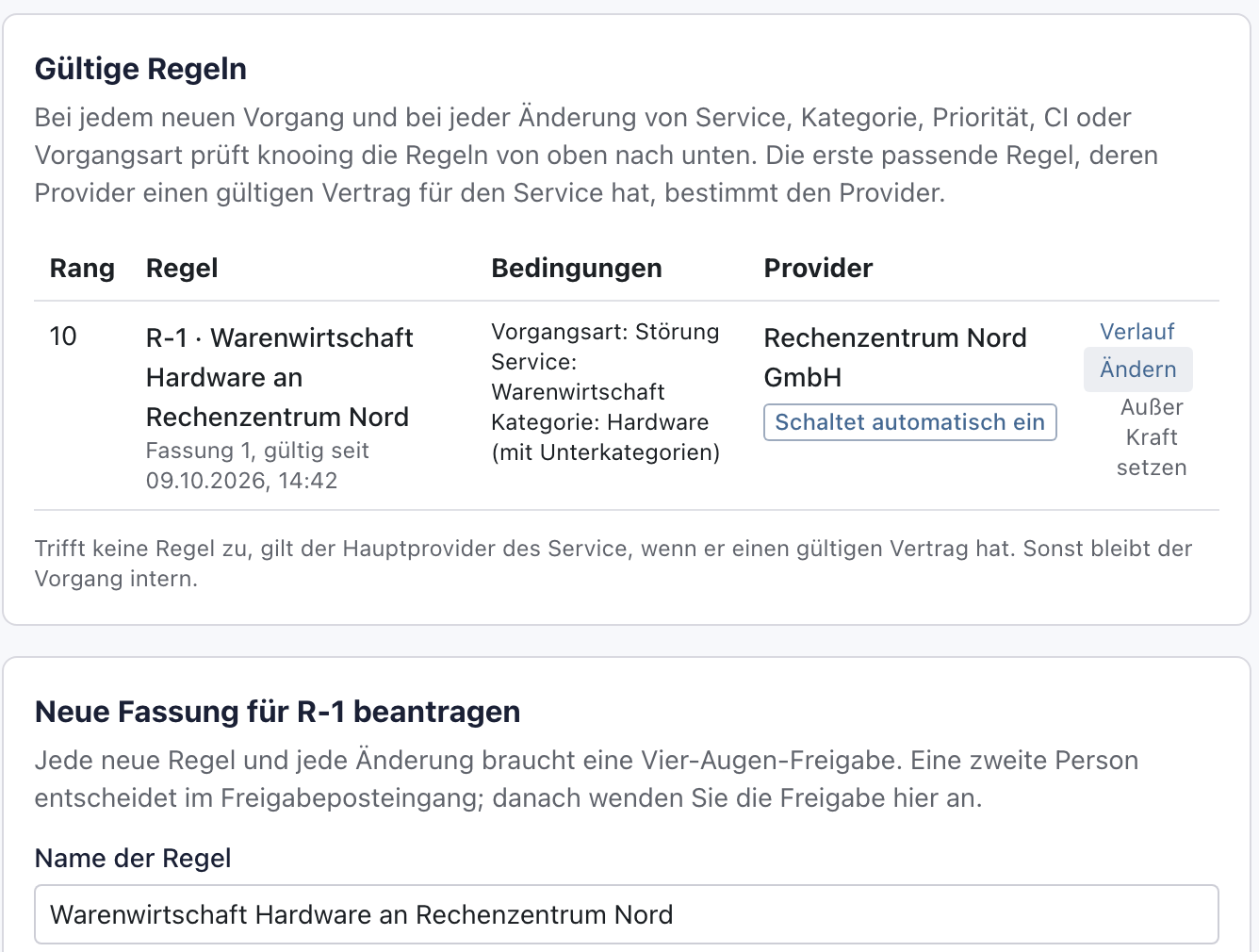Click the 'Trifft keine Regel zu' note
Image resolution: width=1259 pixels, height=952 pixels.
click(x=613, y=564)
